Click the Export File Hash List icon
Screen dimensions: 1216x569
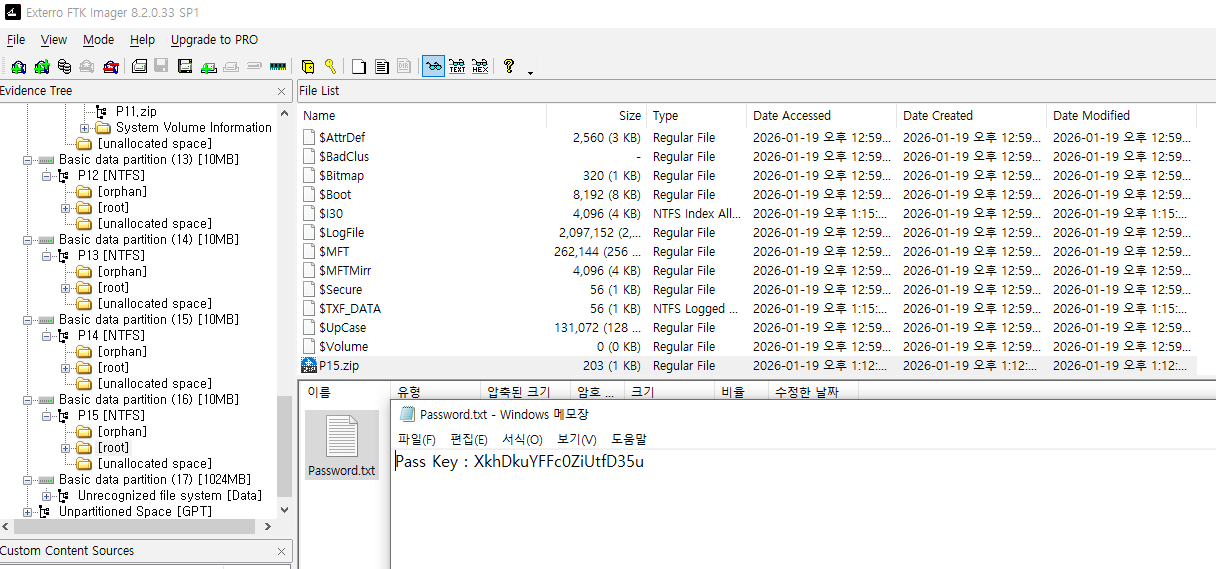(381, 67)
